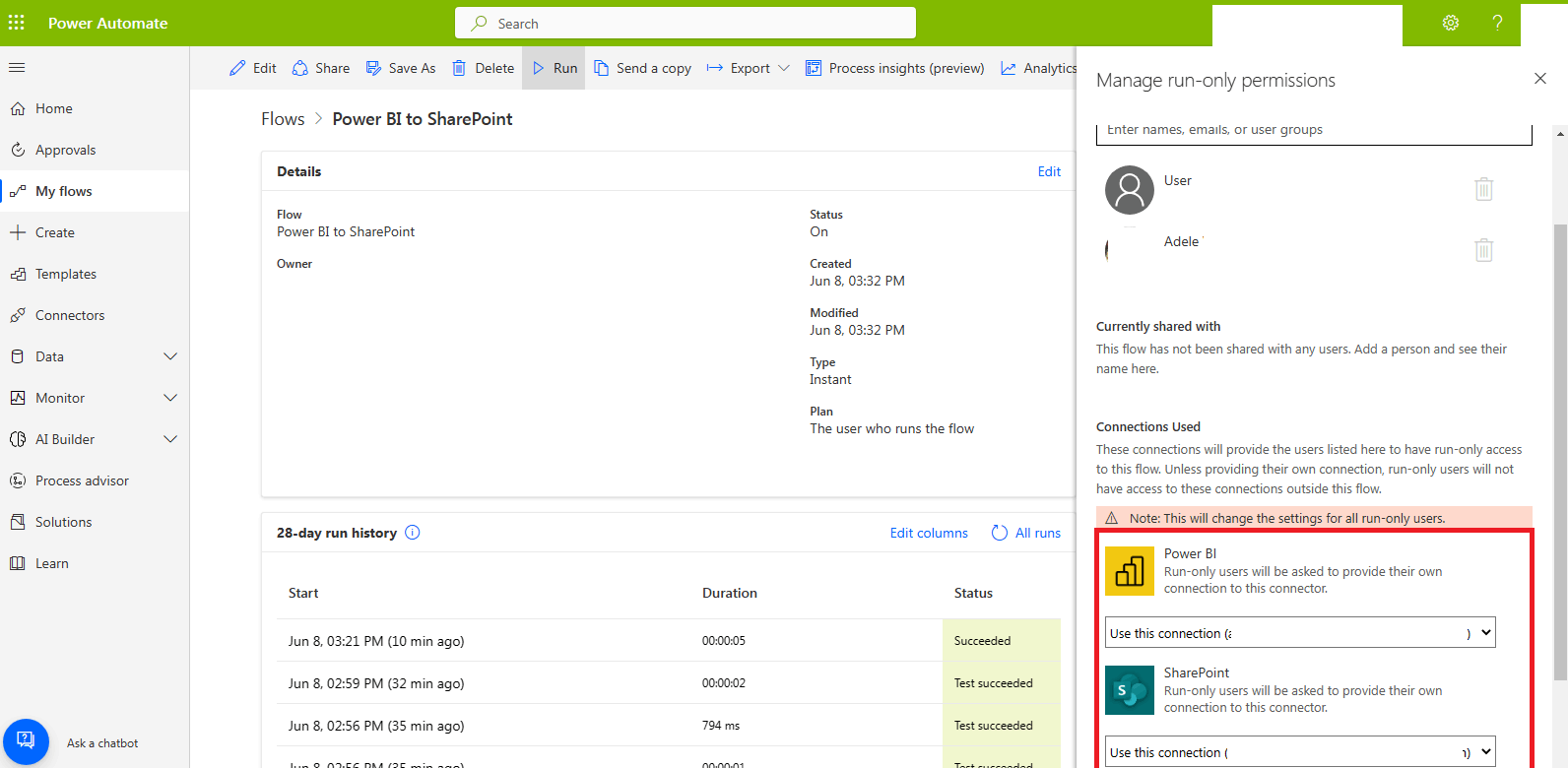Click the SharePoint connector icon
Viewport: 1568px width, 768px height.
click(1130, 690)
